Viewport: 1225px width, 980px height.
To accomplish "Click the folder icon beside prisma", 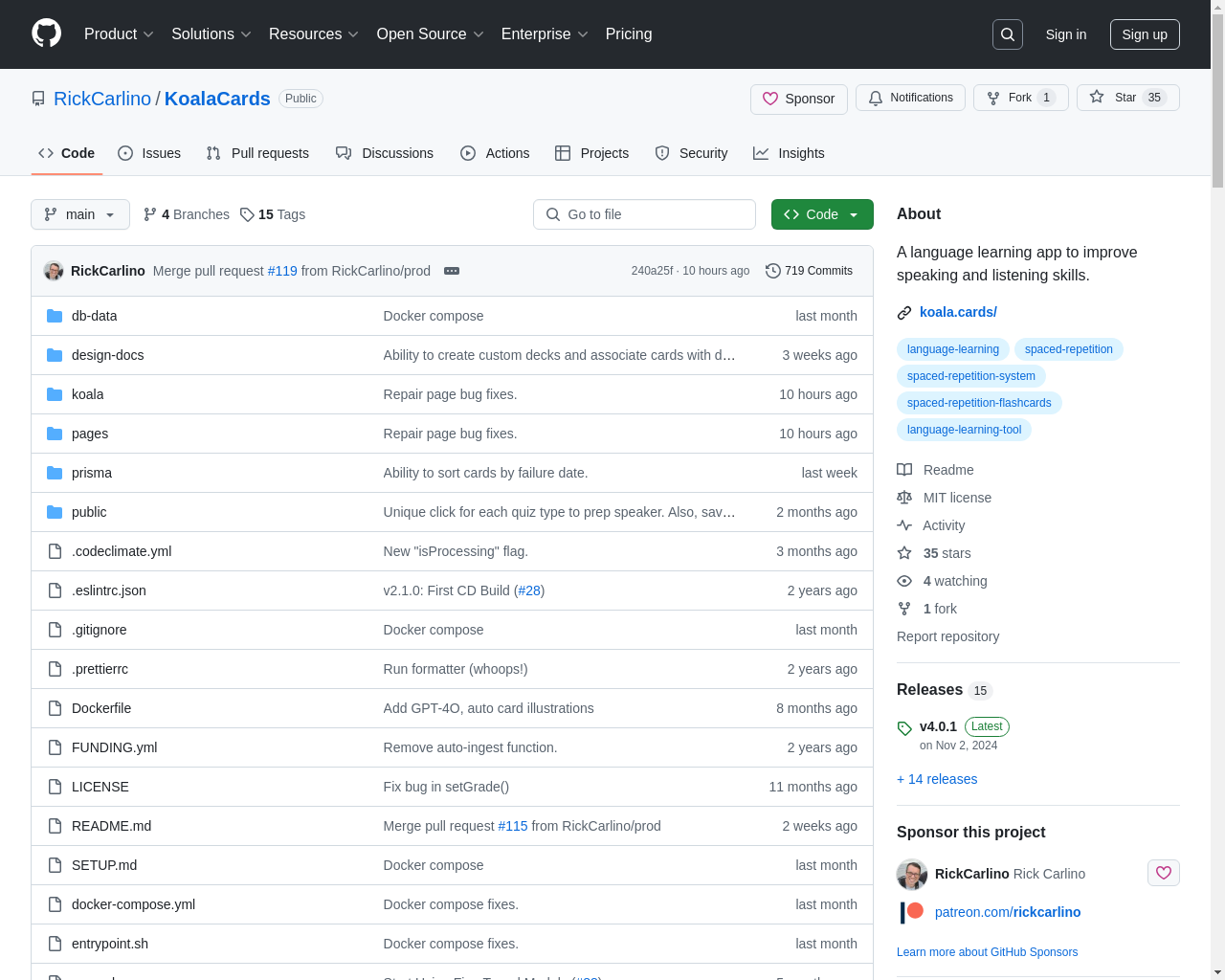I will pyautogui.click(x=55, y=473).
